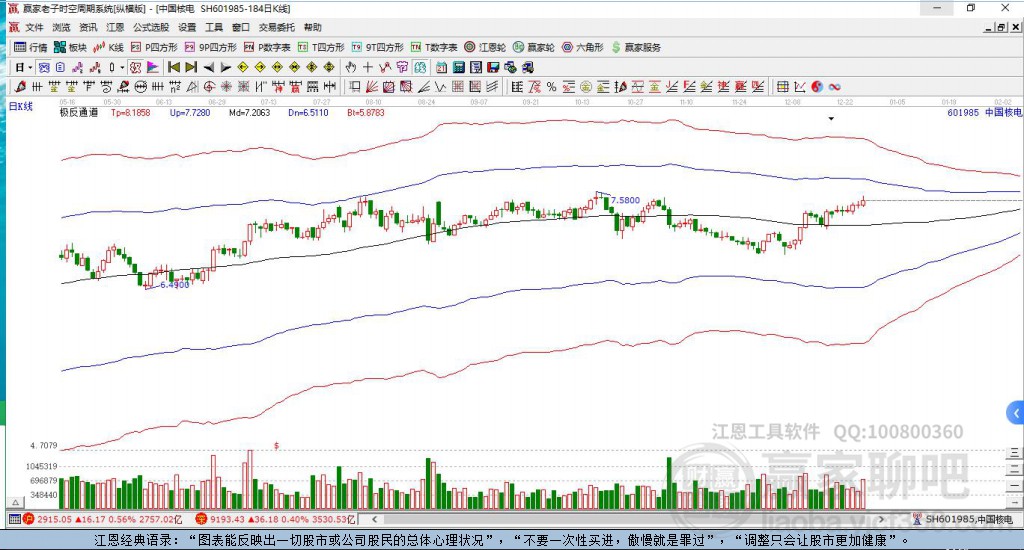1024x550 pixels.
Task: Open 赢家服务 with the dollar icon
Action: click(636, 47)
